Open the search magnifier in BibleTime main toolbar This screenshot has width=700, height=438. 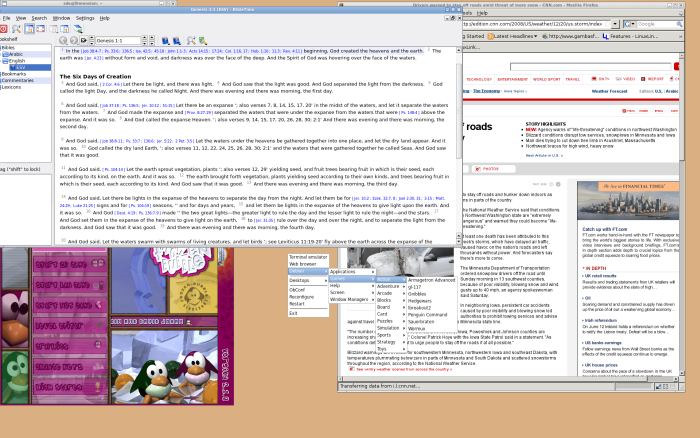(17, 29)
